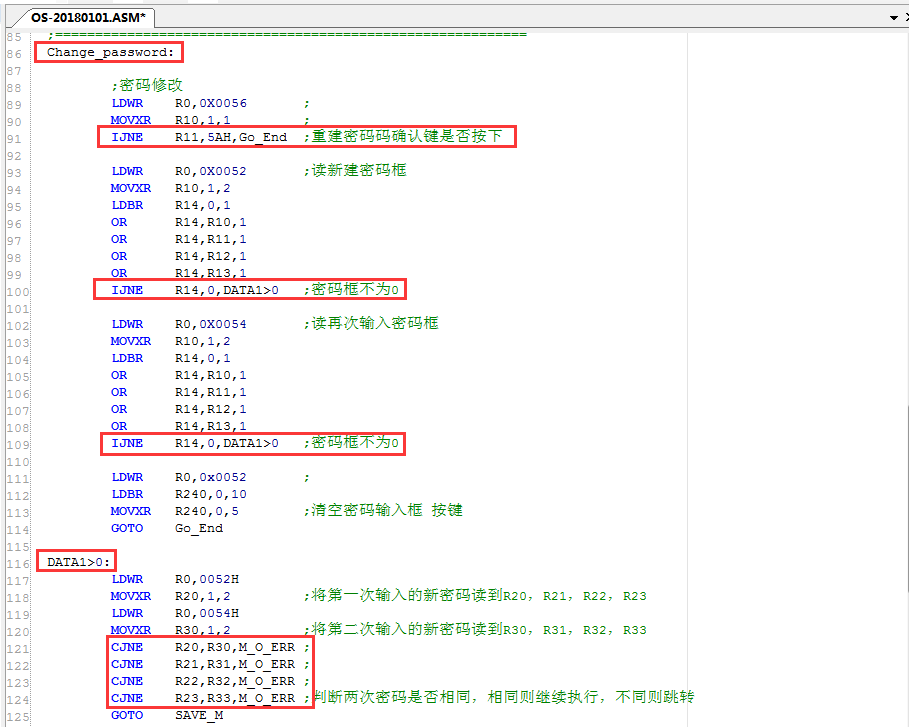Open the tab list dropdown arrow
The height and width of the screenshot is (727, 909).
893,18
